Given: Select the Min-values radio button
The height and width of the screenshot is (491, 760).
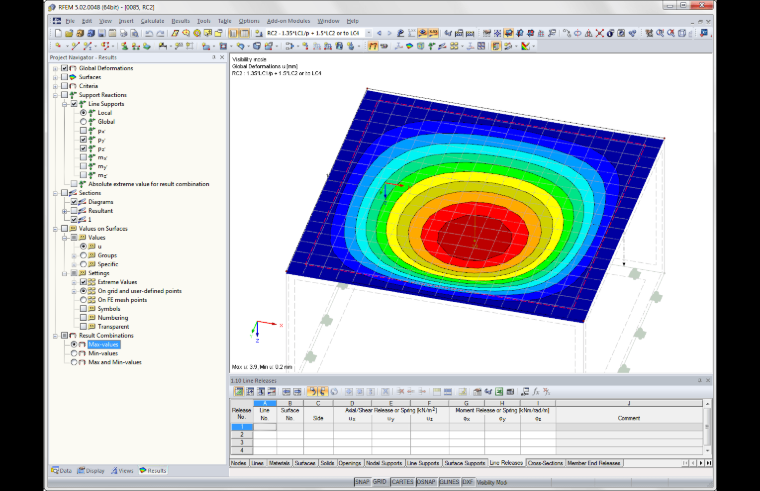Looking at the screenshot, I should 74,353.
